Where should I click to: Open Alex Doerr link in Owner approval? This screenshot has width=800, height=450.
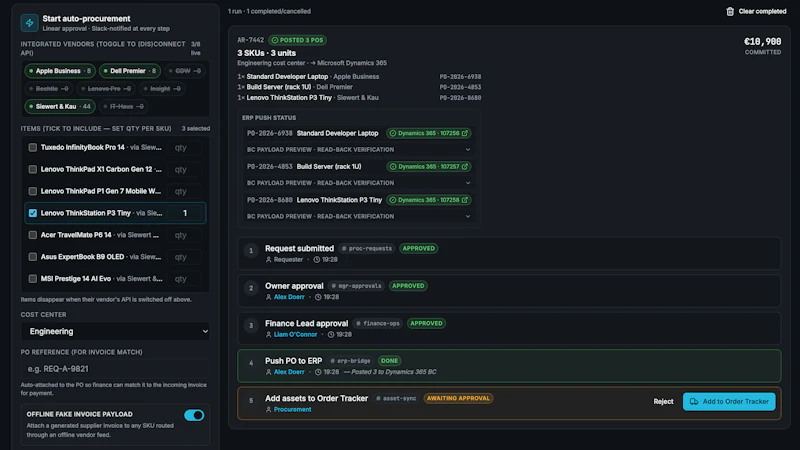pyautogui.click(x=289, y=297)
